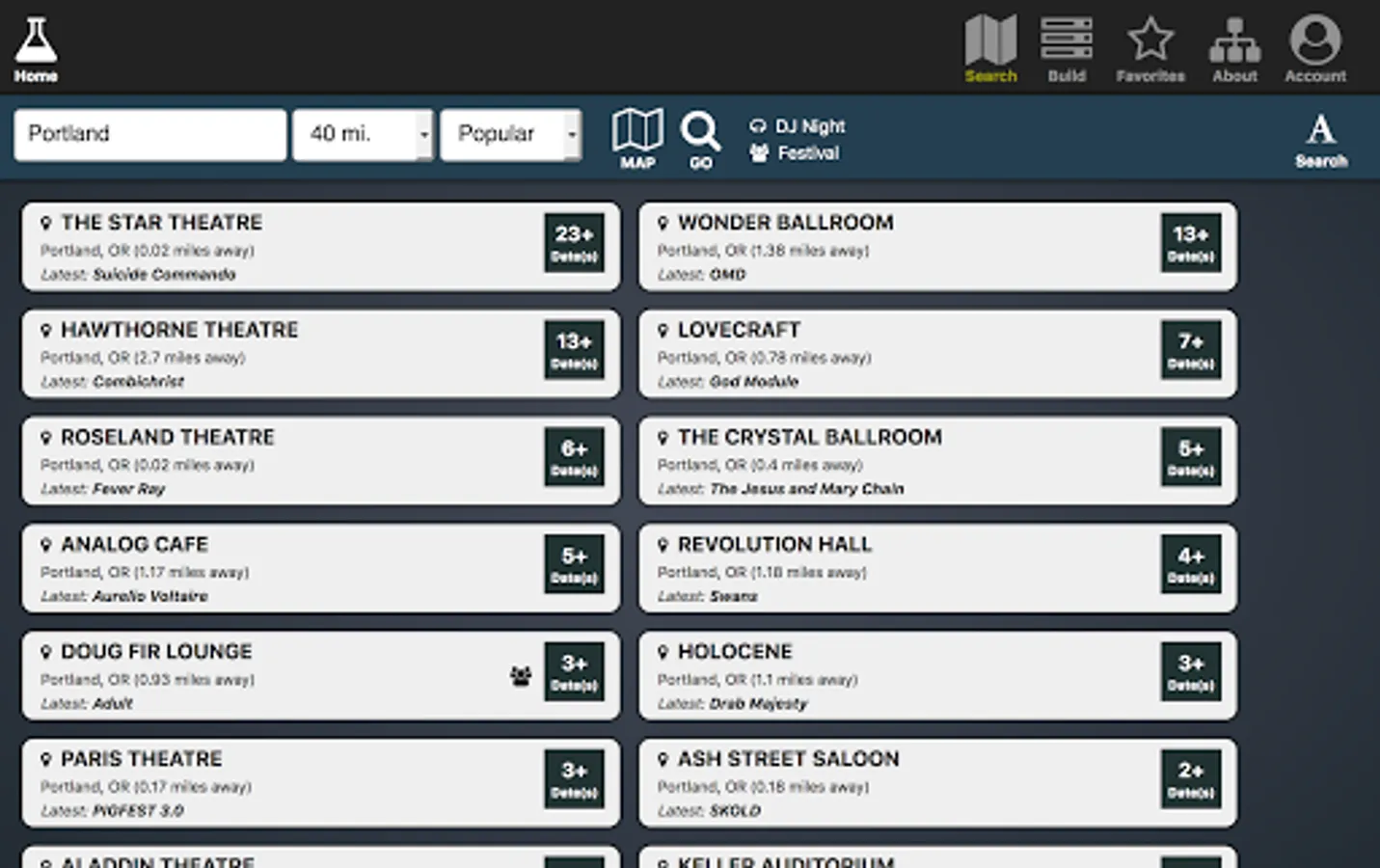The width and height of the screenshot is (1380, 868).
Task: Open the Build page icon
Action: (x=1067, y=48)
